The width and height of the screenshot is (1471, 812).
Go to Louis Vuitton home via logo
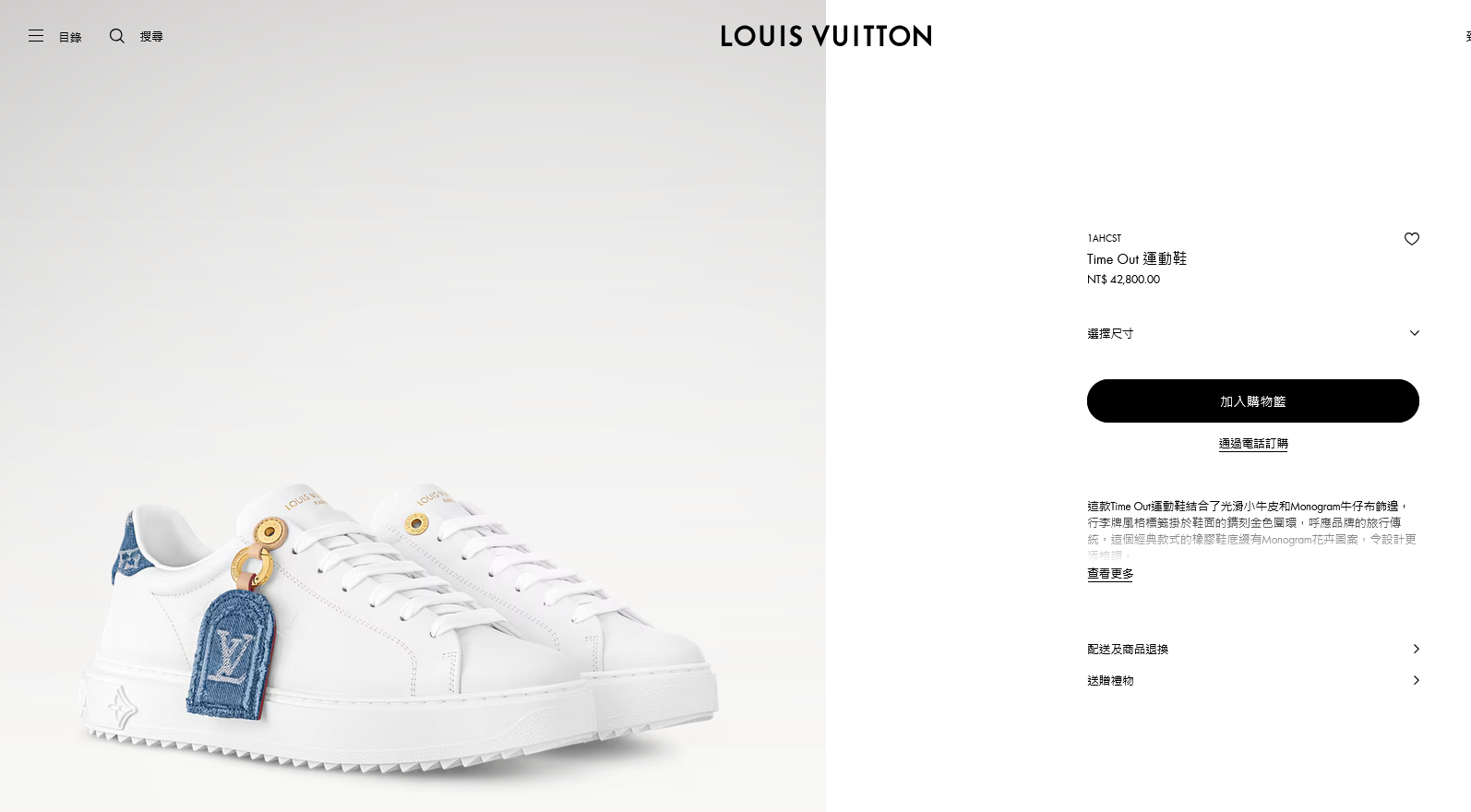pyautogui.click(x=826, y=36)
